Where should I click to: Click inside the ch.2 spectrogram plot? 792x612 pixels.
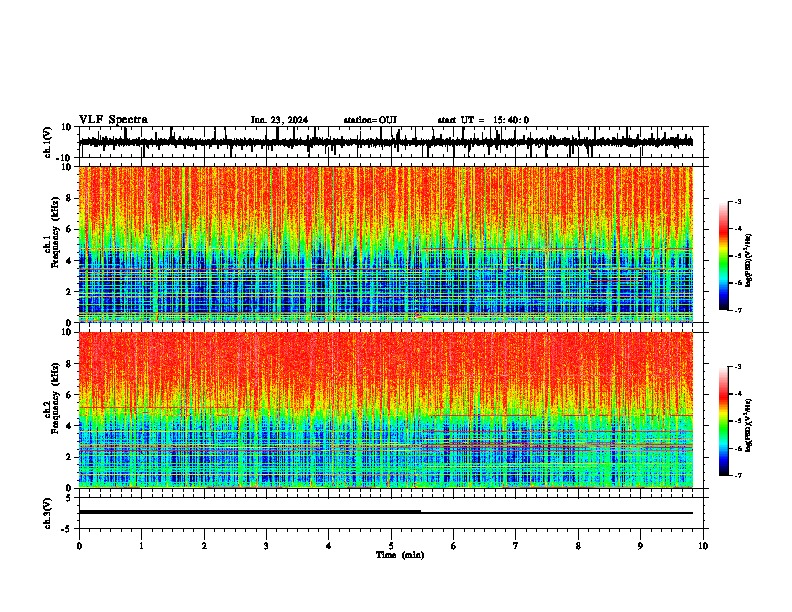coord(386,410)
